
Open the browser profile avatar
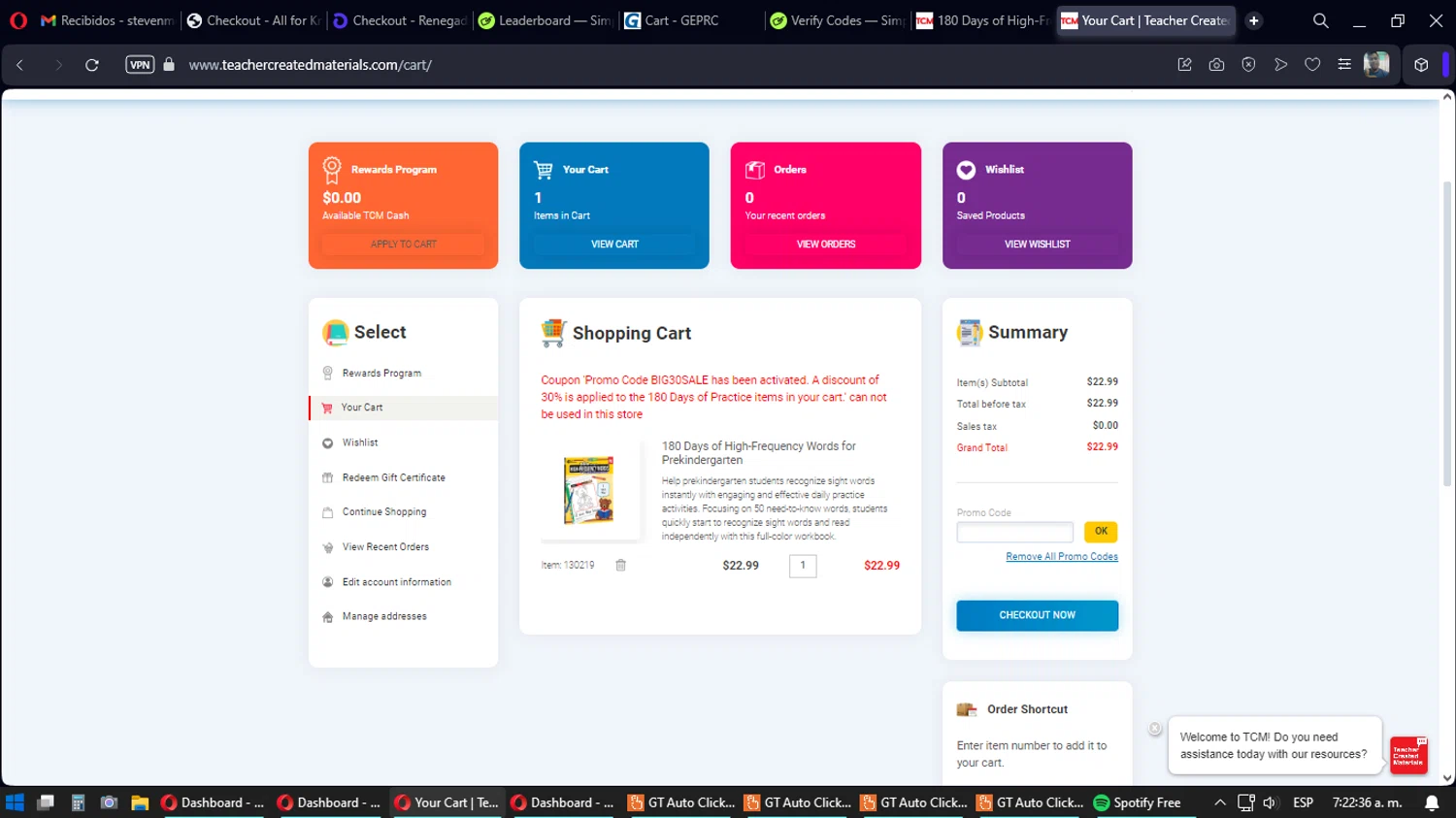1376,65
